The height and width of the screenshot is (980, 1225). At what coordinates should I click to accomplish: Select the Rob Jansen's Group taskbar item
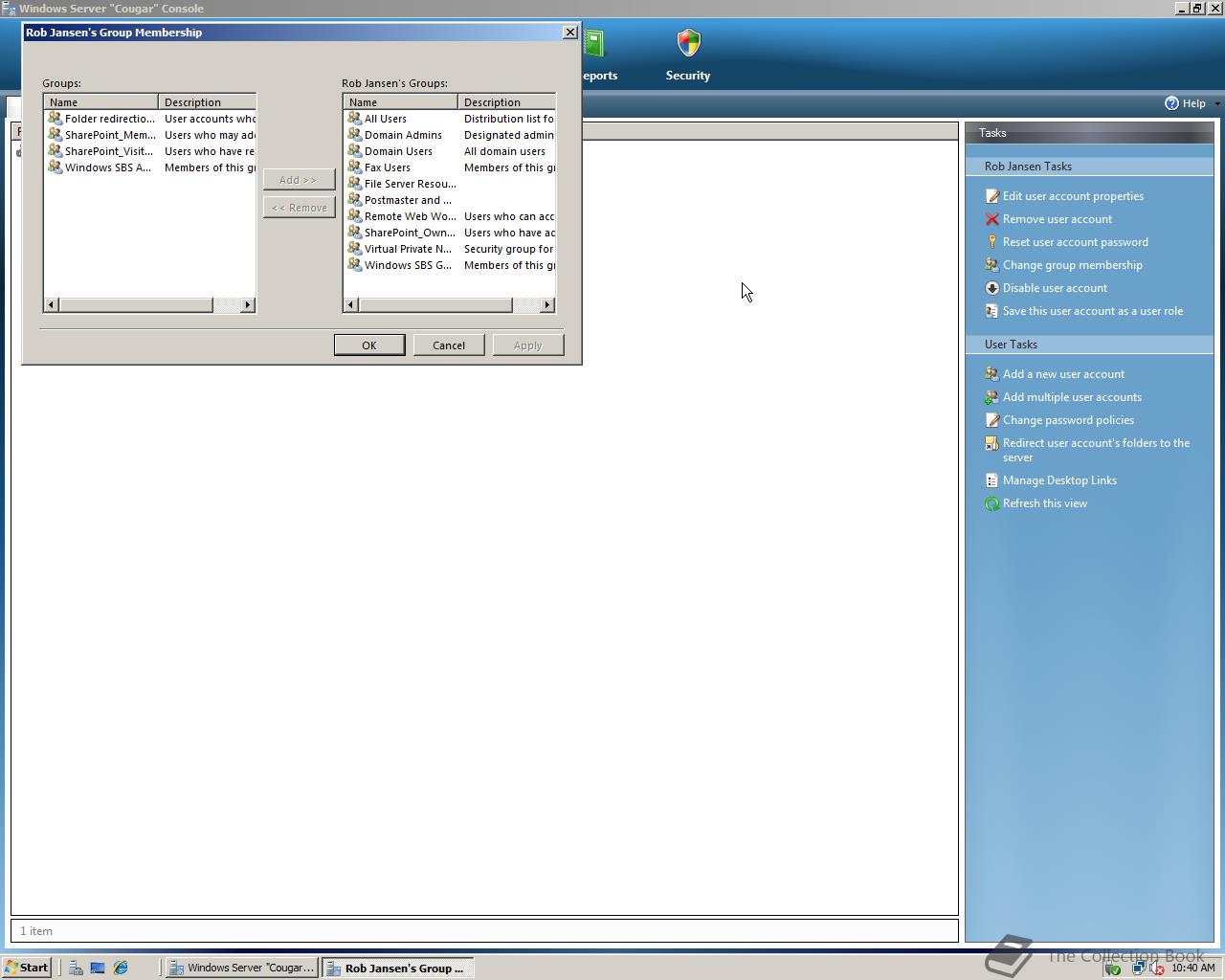click(398, 968)
